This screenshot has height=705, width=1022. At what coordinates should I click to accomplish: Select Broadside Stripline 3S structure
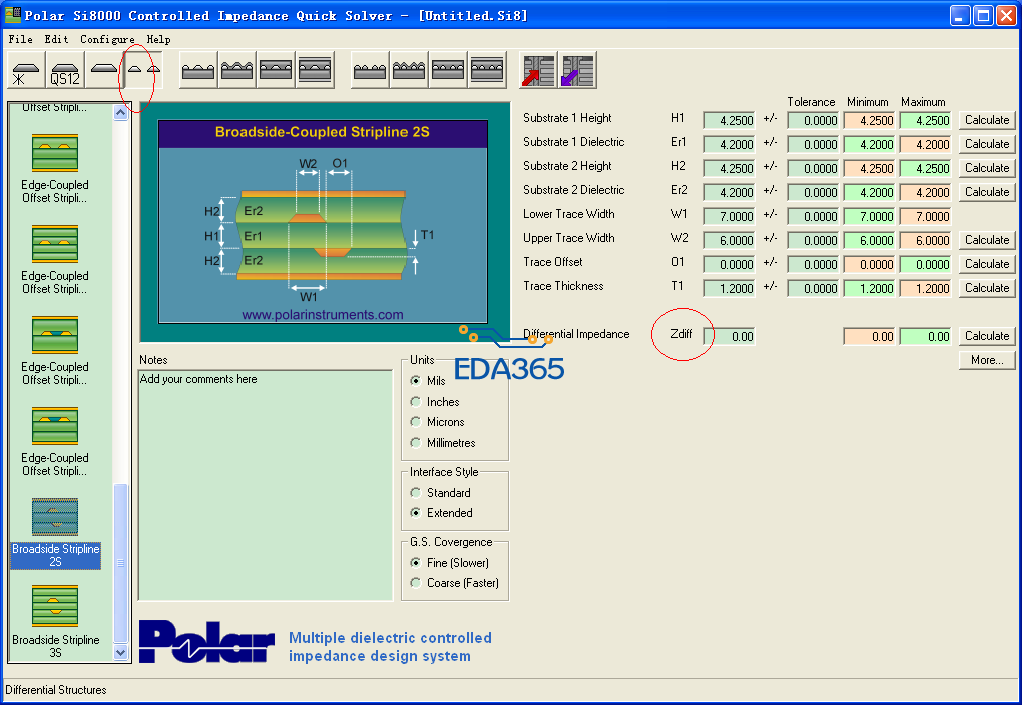pyautogui.click(x=55, y=622)
